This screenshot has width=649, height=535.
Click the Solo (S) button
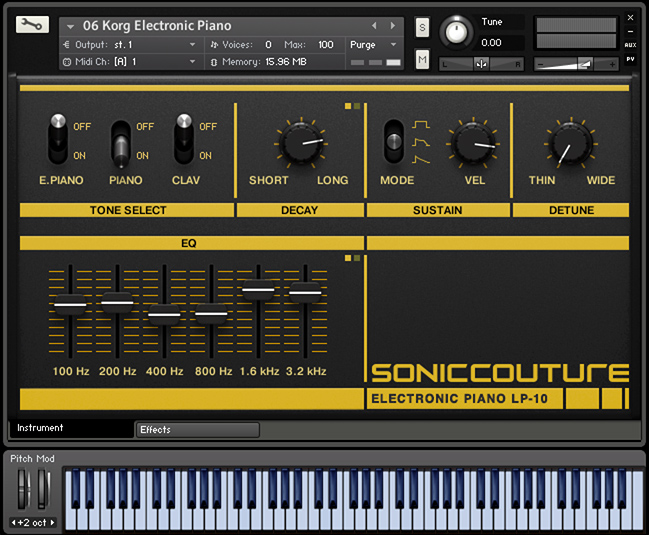422,27
